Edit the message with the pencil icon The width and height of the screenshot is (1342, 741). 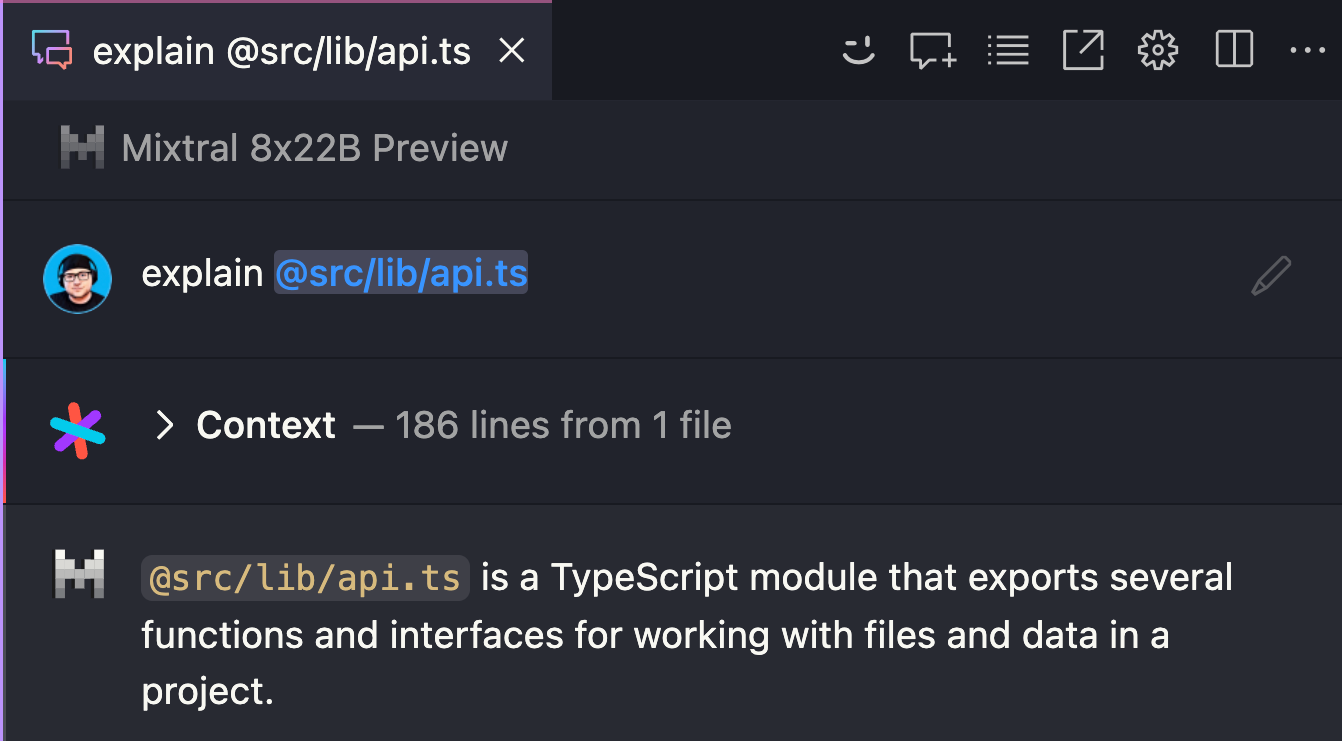tap(1271, 276)
